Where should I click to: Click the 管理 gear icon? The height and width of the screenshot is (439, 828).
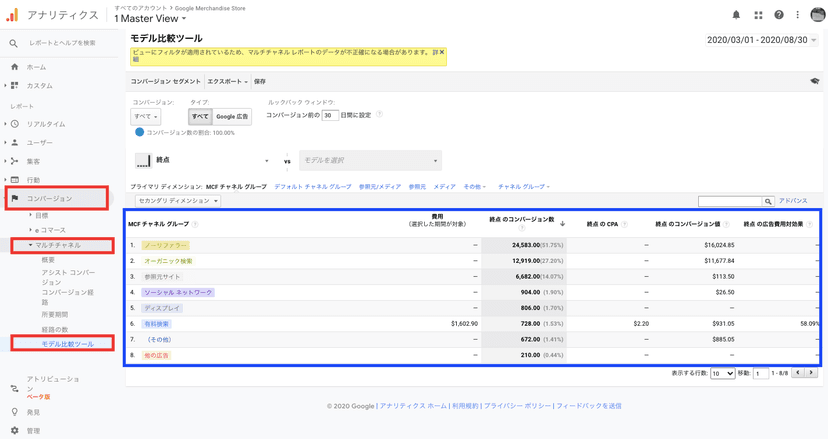pyautogui.click(x=15, y=431)
